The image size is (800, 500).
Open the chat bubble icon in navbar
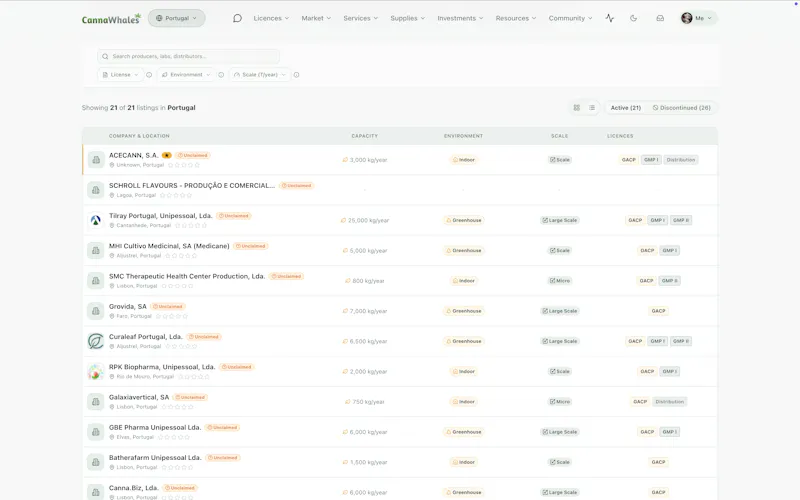237,18
